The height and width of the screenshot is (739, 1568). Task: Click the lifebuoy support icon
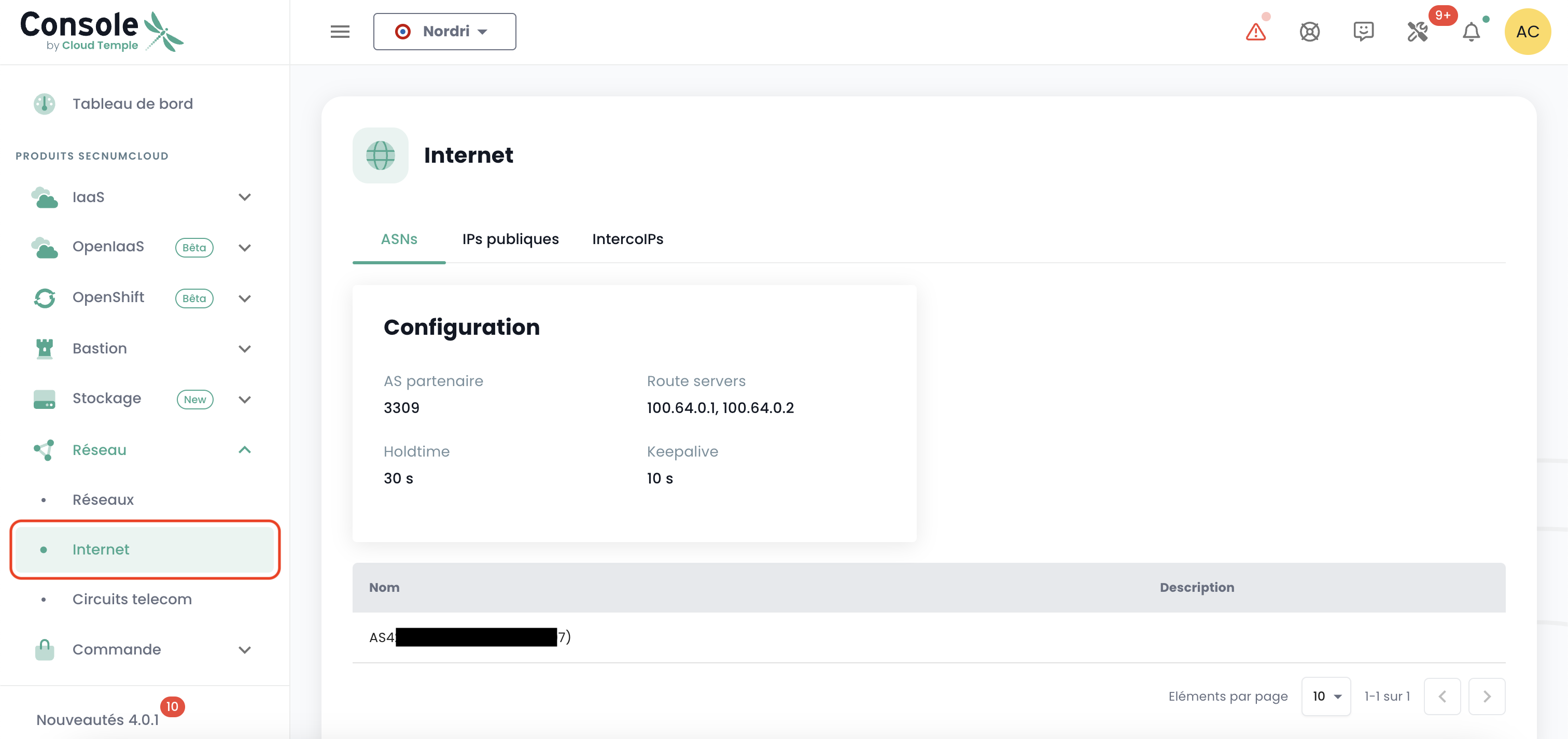1309,32
